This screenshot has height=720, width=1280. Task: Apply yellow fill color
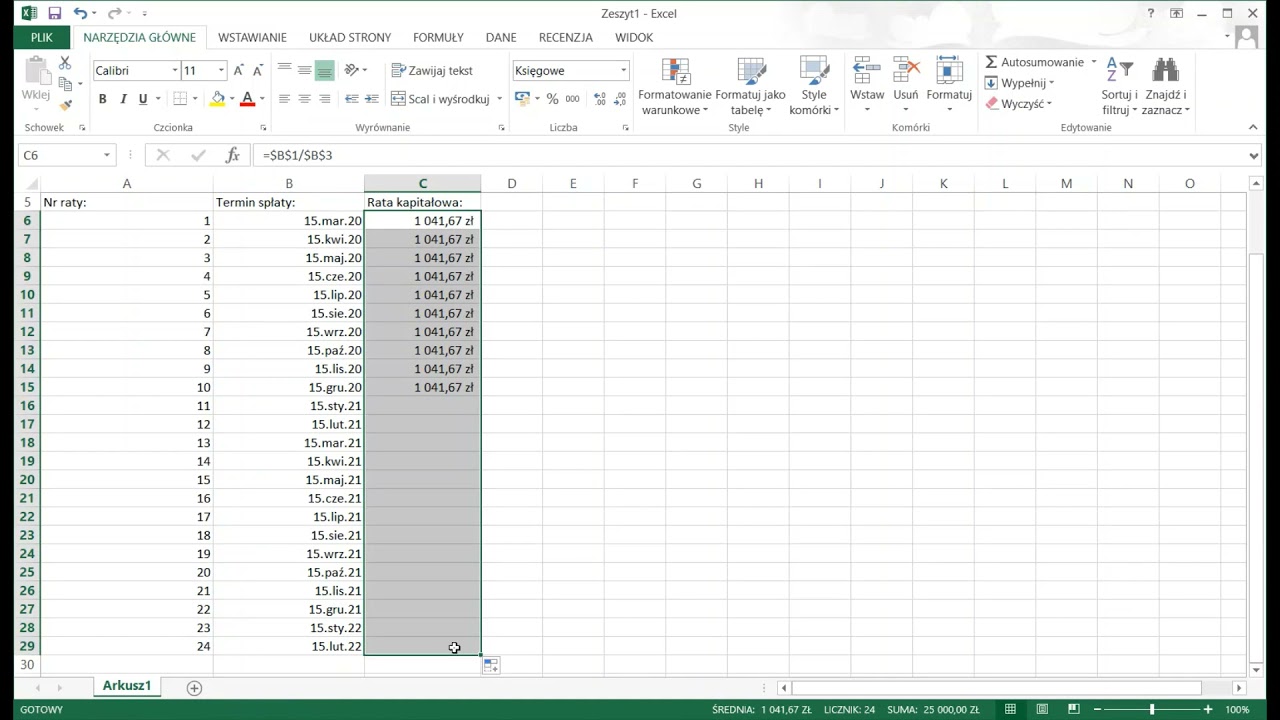pos(217,99)
